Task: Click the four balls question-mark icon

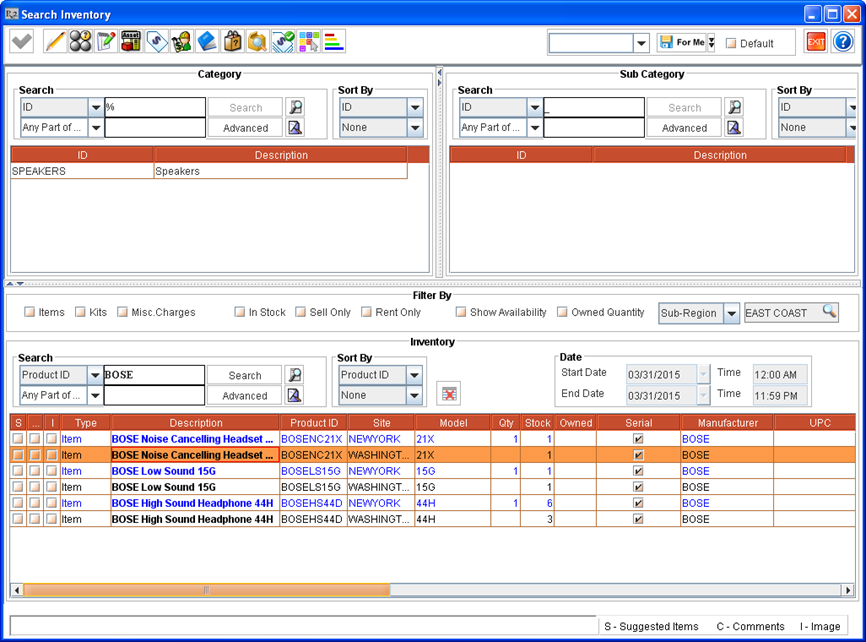Action: click(80, 42)
